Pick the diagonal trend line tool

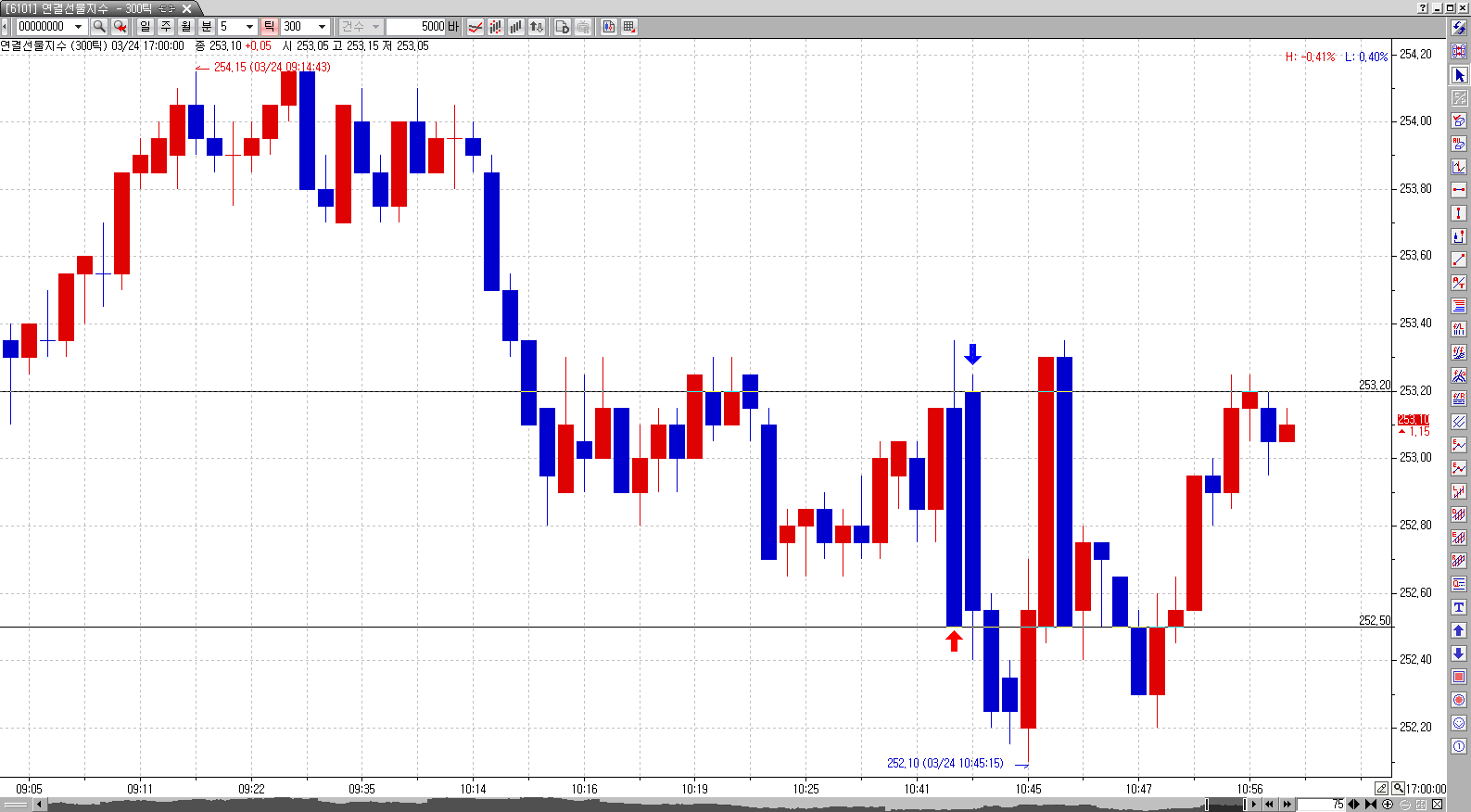(1459, 260)
